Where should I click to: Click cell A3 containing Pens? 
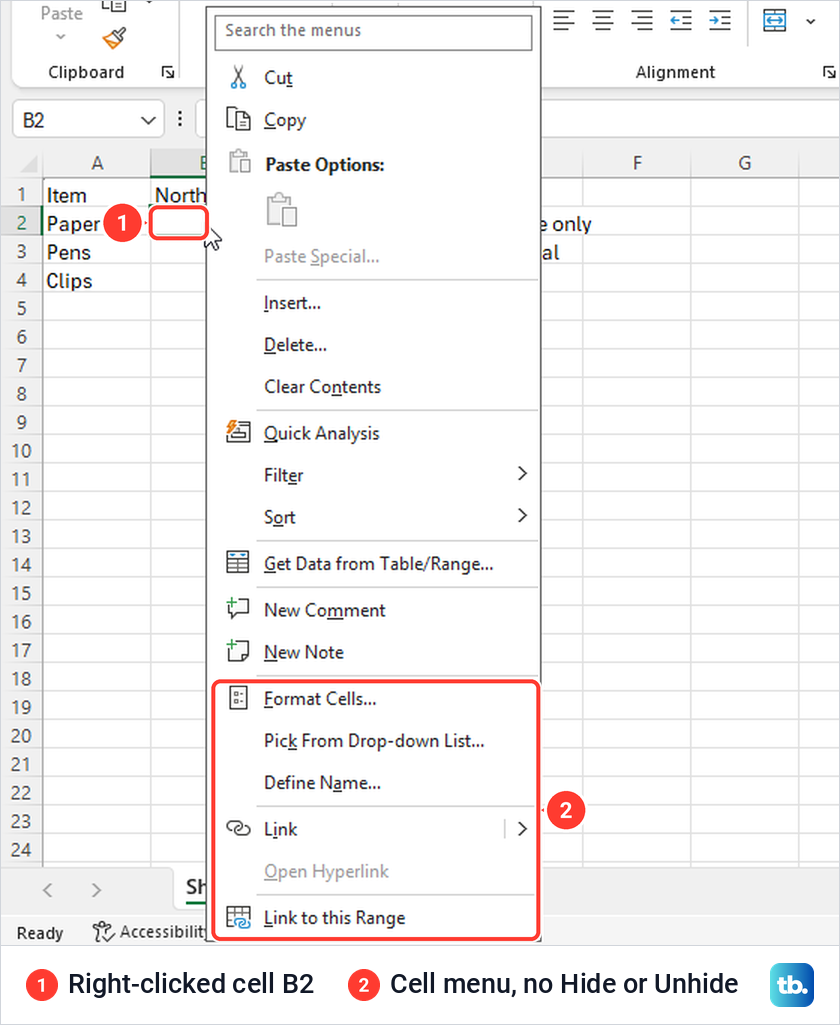(97, 252)
